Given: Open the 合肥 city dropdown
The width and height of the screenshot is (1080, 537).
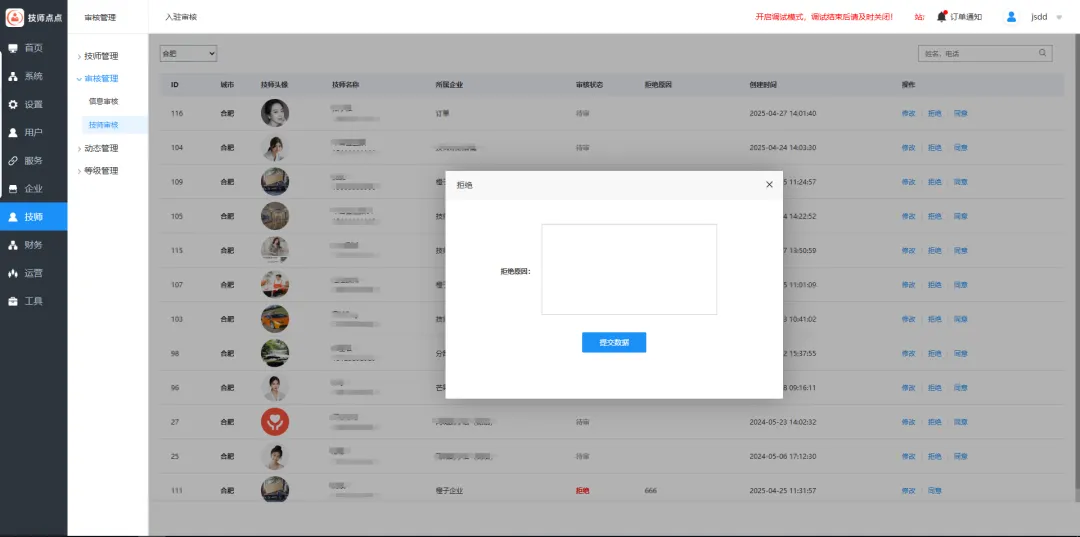Looking at the screenshot, I should tap(188, 53).
